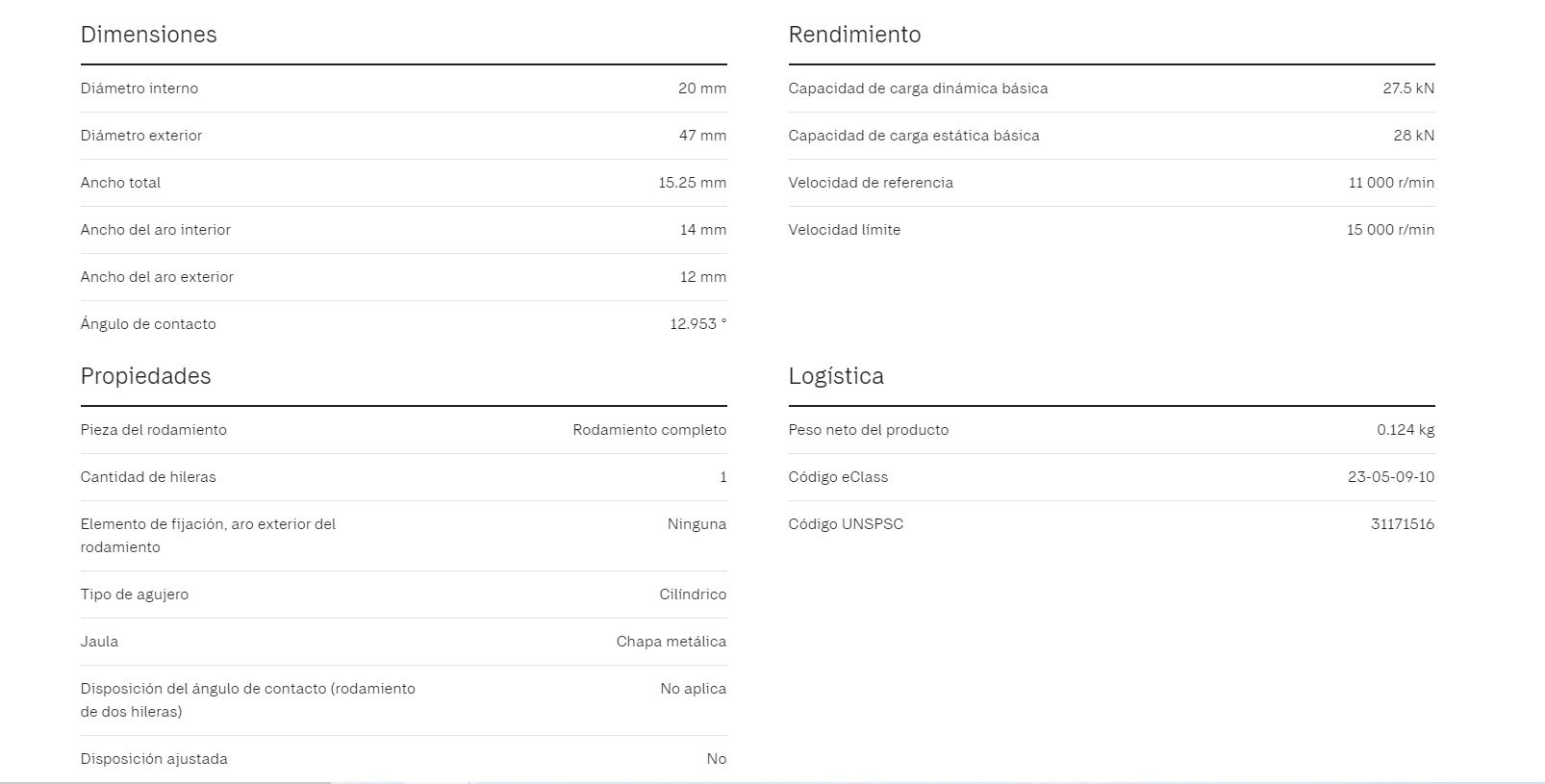The width and height of the screenshot is (1545, 784).
Task: Select the Ancho total value 15.25 mm
Action: tap(692, 183)
